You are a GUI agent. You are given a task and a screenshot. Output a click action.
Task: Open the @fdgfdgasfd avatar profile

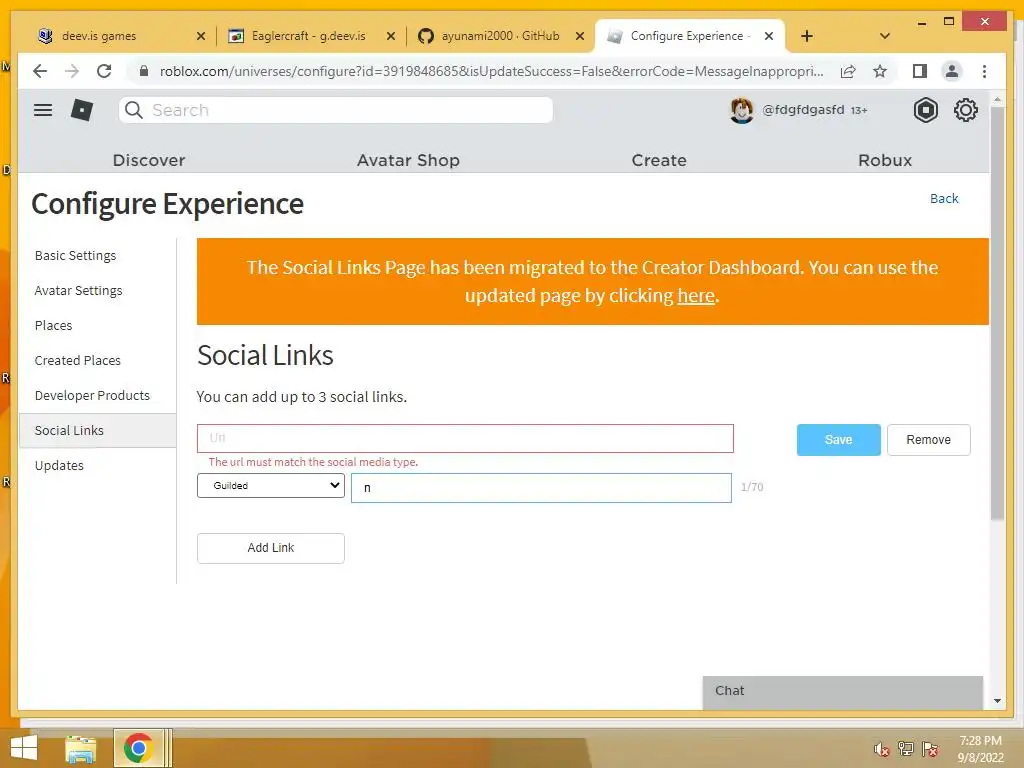741,110
